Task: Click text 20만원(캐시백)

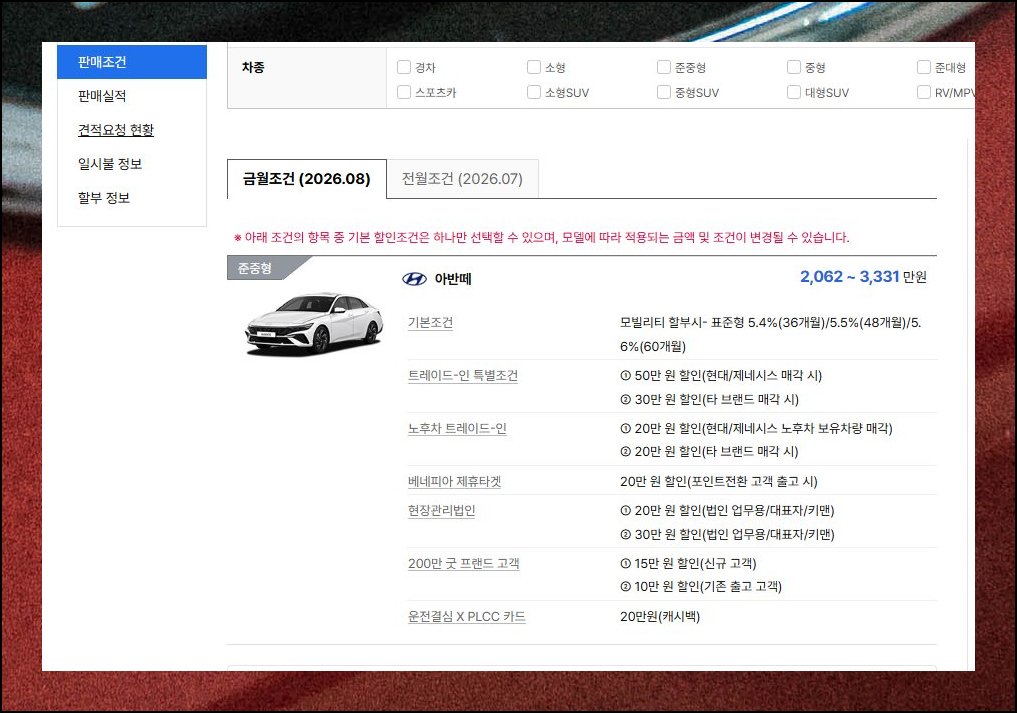Action: pos(660,616)
